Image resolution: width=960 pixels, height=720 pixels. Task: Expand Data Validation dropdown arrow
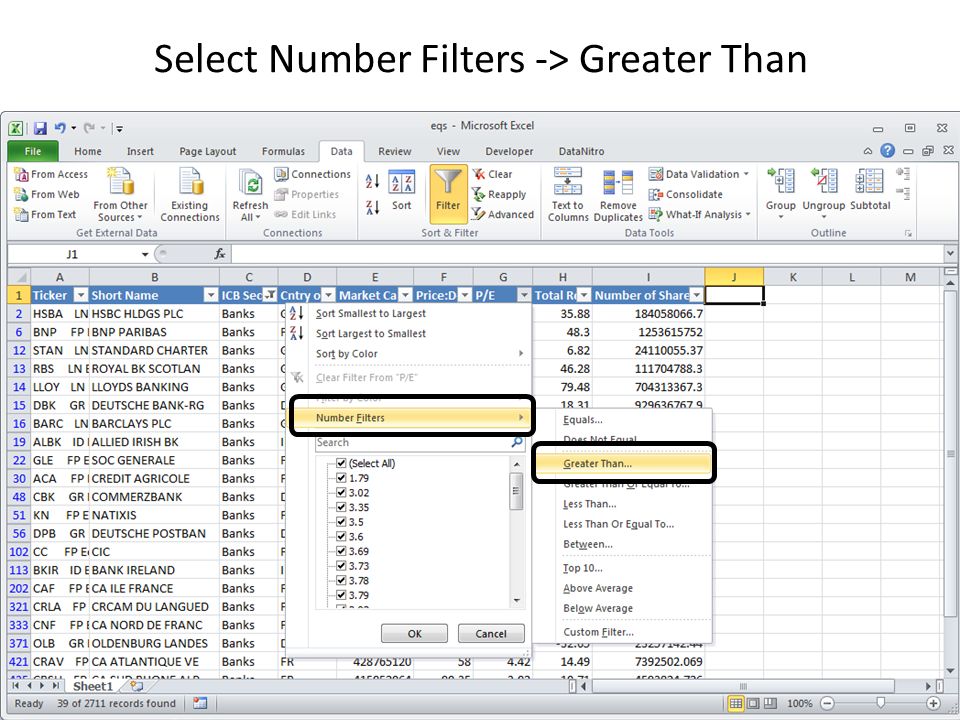[x=746, y=174]
